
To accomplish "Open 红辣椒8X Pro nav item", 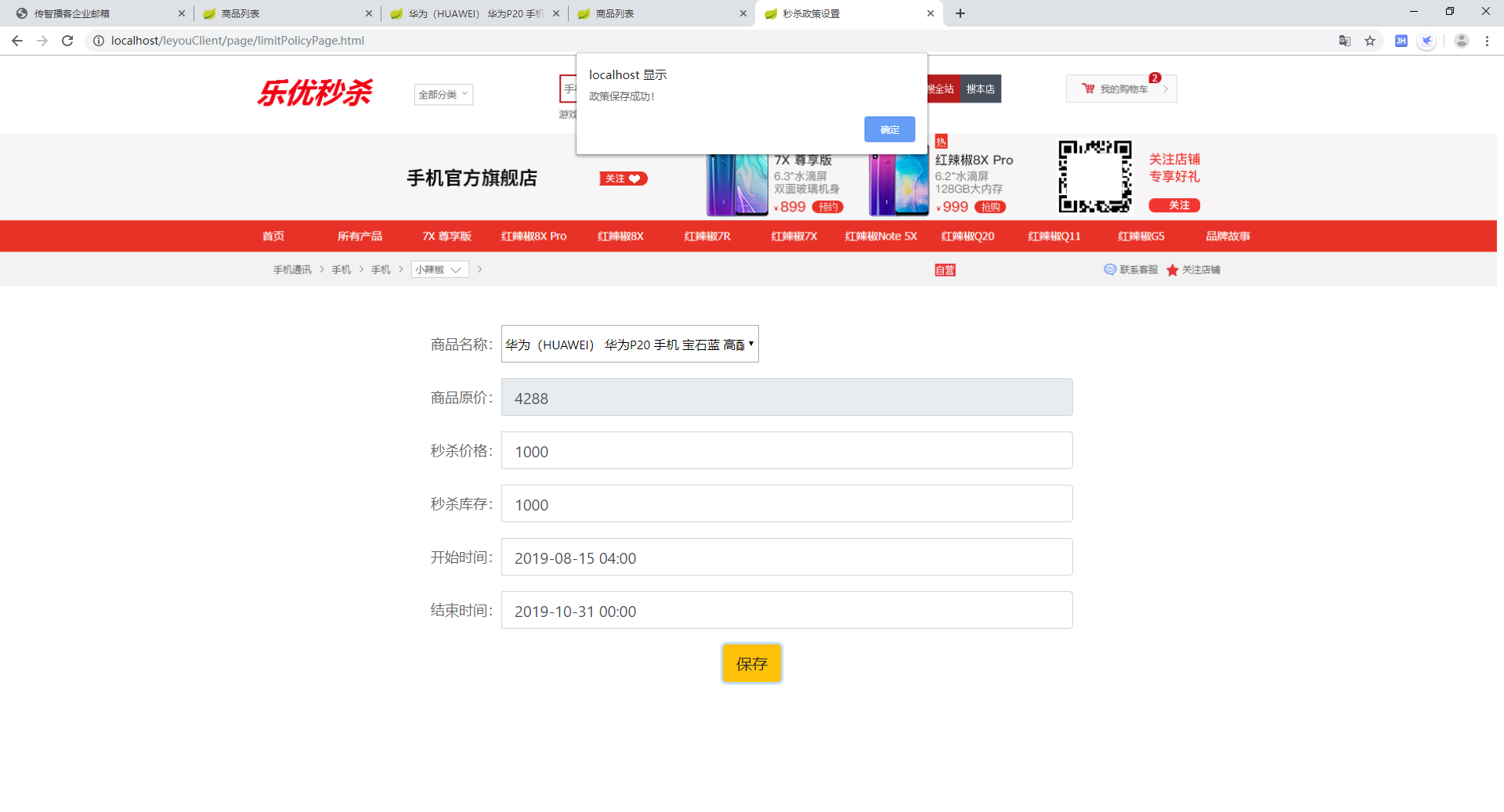I will coord(533,236).
